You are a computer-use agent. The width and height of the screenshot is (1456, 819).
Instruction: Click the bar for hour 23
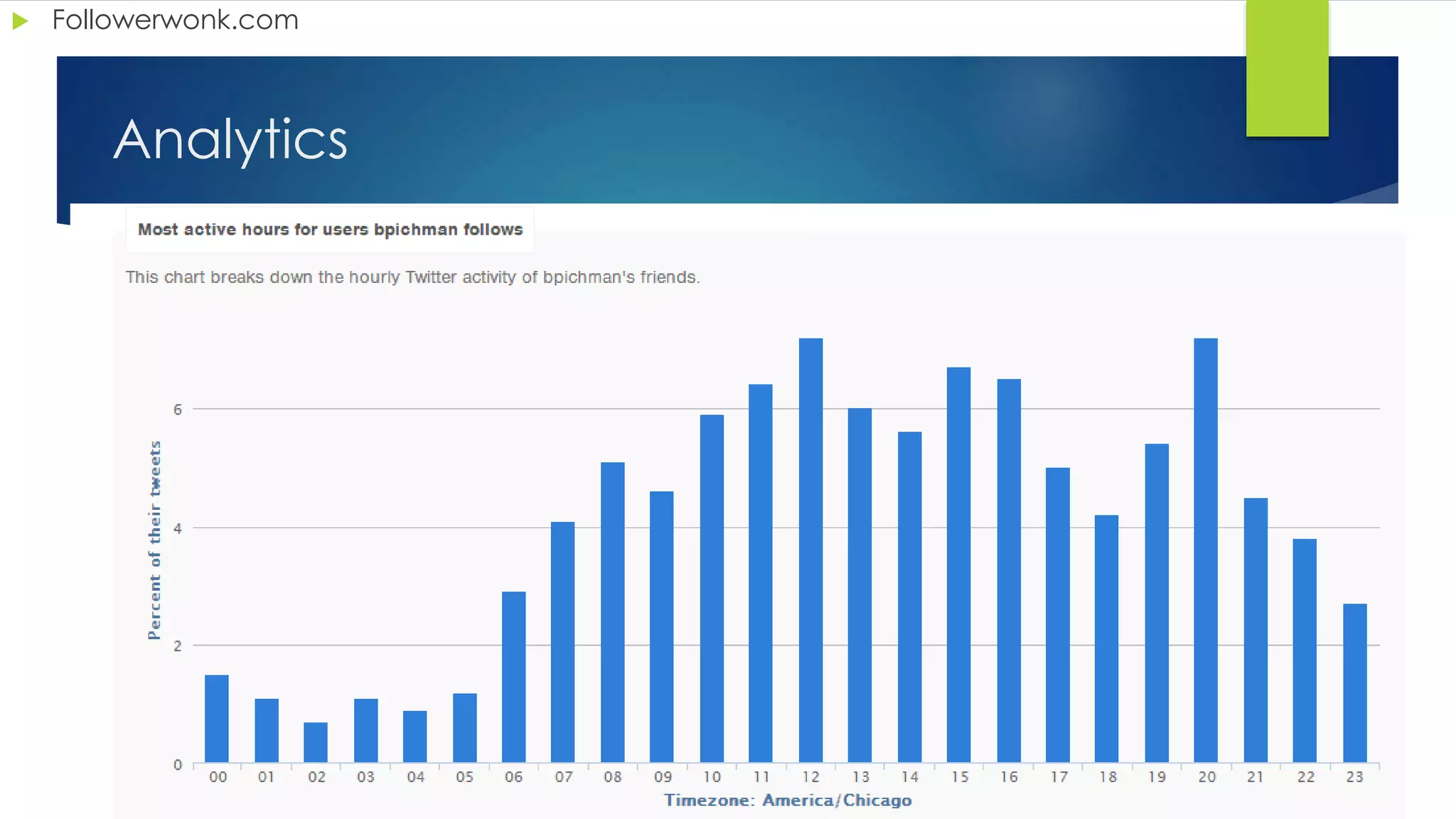(x=1354, y=682)
